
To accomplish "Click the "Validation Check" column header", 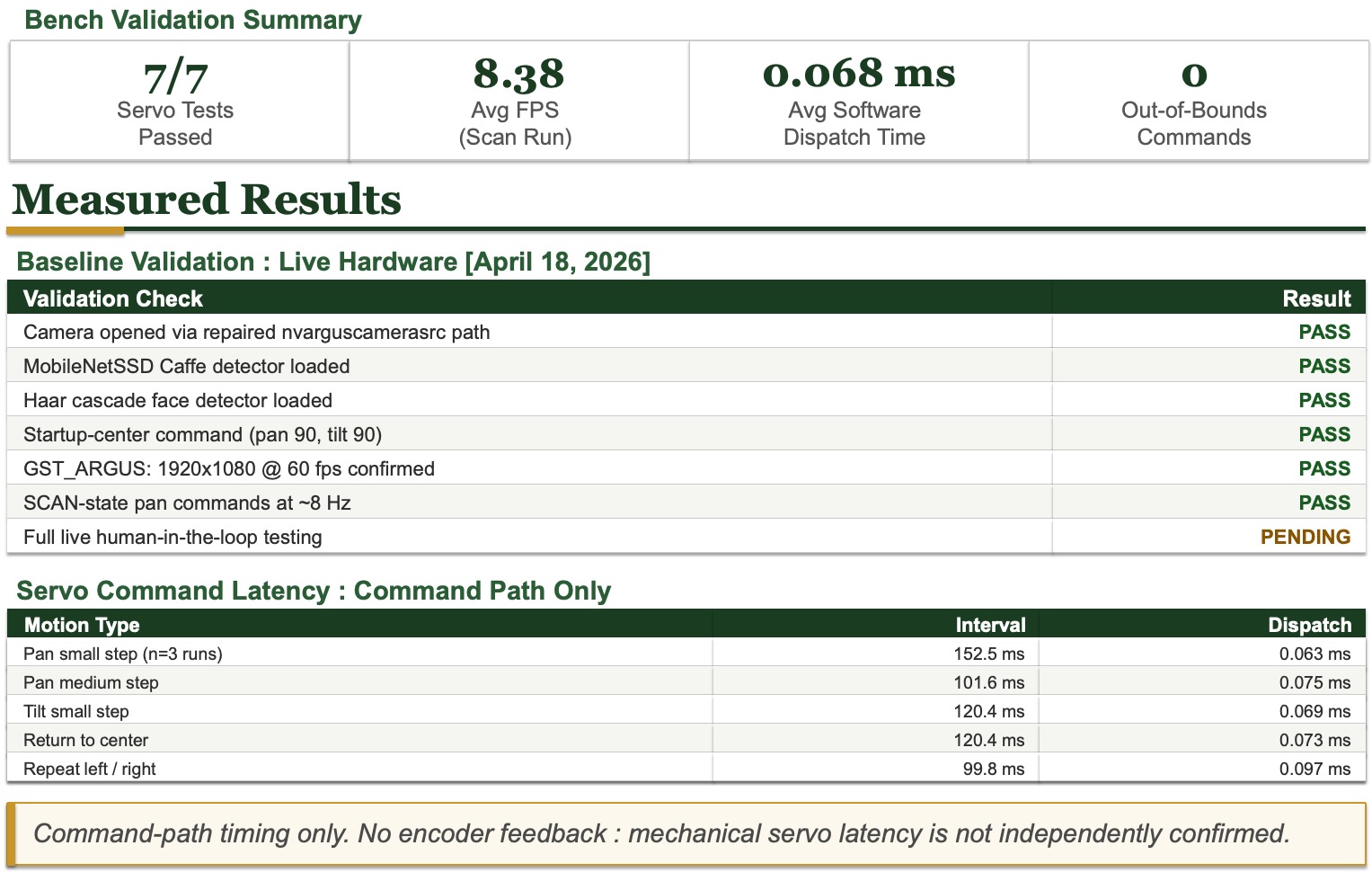I will click(x=113, y=298).
